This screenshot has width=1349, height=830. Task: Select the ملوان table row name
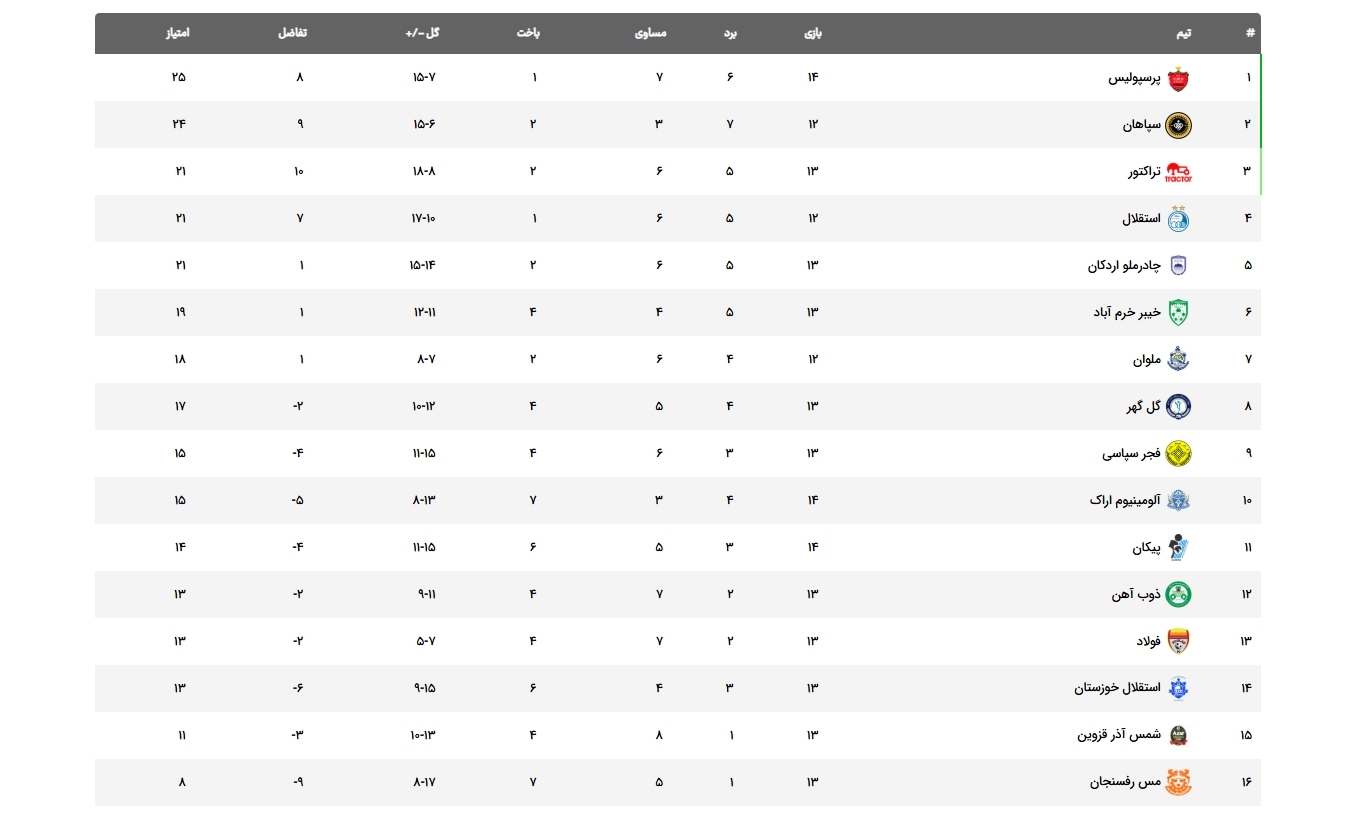[x=1147, y=360]
